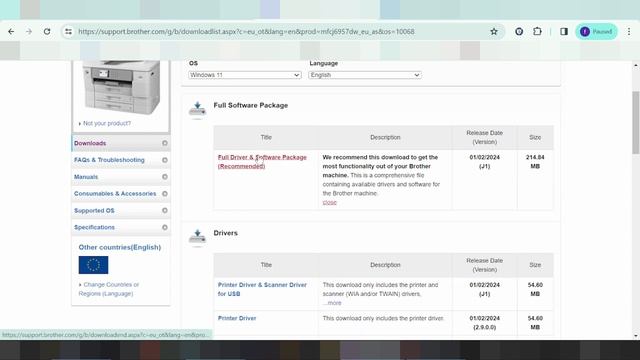Reload the Brother support page
The image size is (640, 360).
pyautogui.click(x=47, y=31)
